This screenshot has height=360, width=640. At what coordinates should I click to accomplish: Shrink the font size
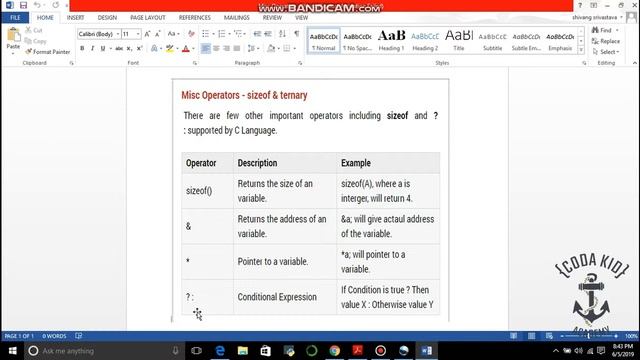(158, 34)
